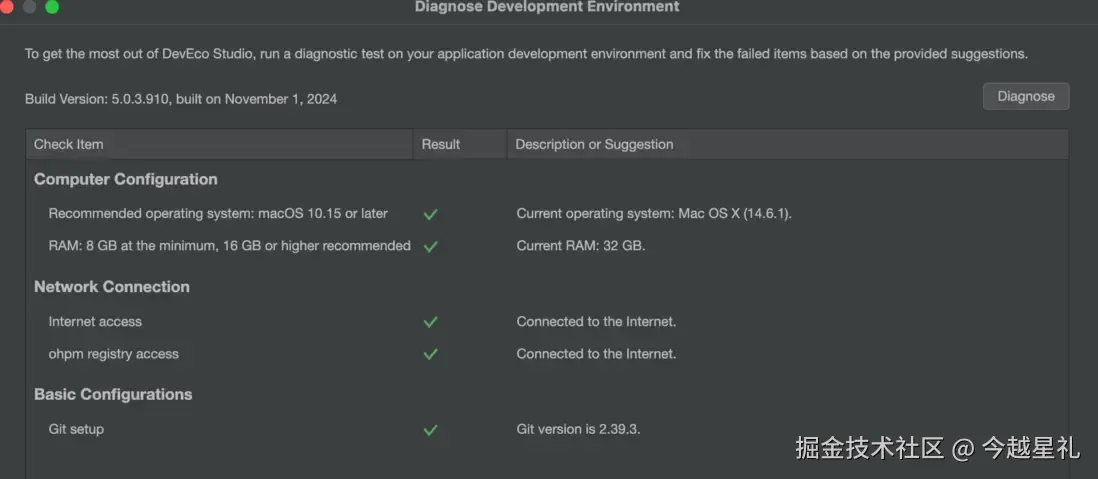Select the Git setup check item

click(x=76, y=430)
